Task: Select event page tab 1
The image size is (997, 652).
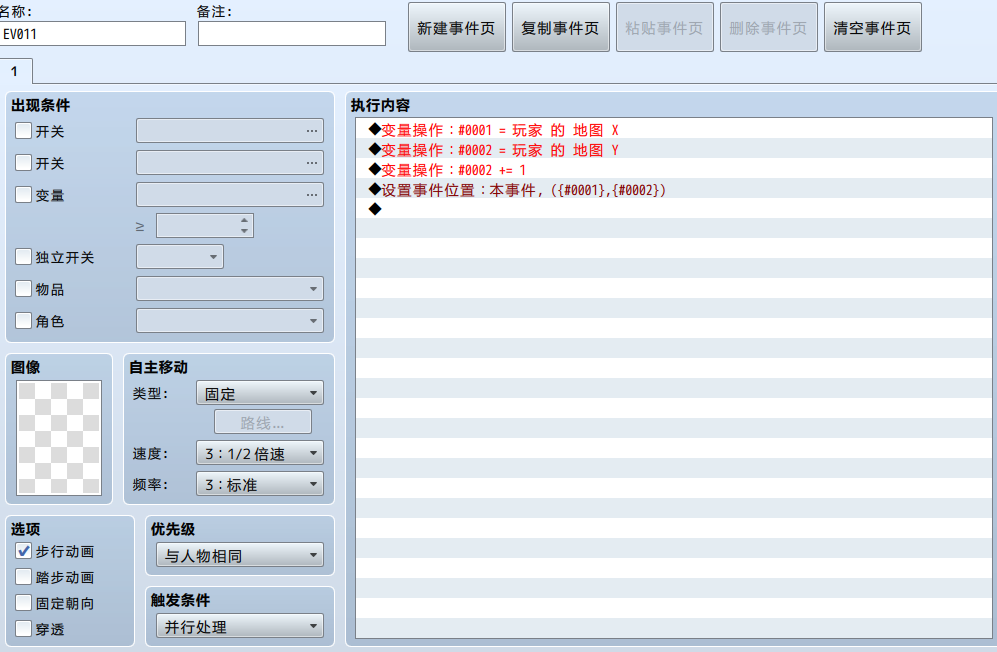Action: 15,71
